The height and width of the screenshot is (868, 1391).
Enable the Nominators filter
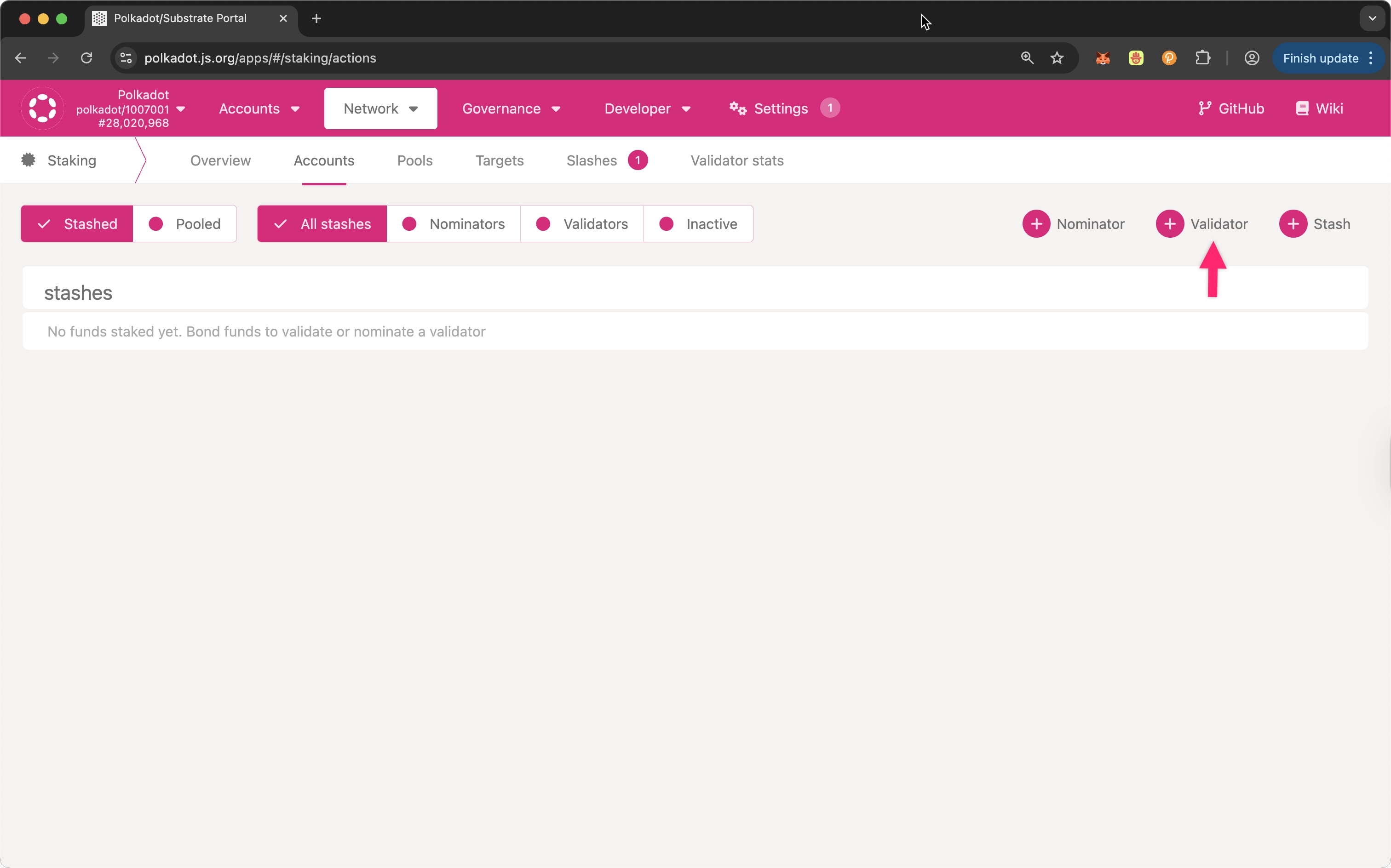pos(454,224)
